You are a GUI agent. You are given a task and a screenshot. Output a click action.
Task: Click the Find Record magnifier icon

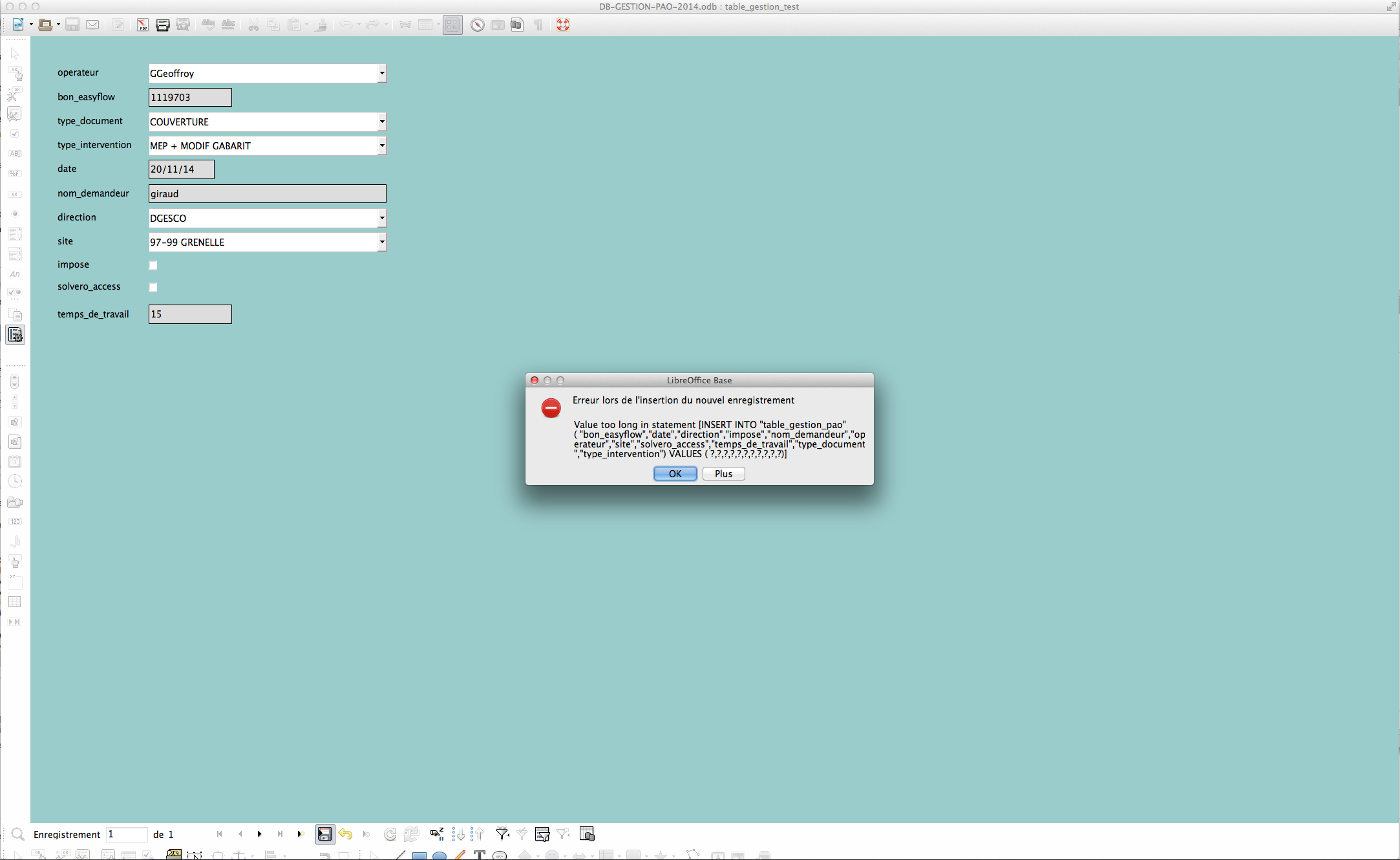click(17, 834)
